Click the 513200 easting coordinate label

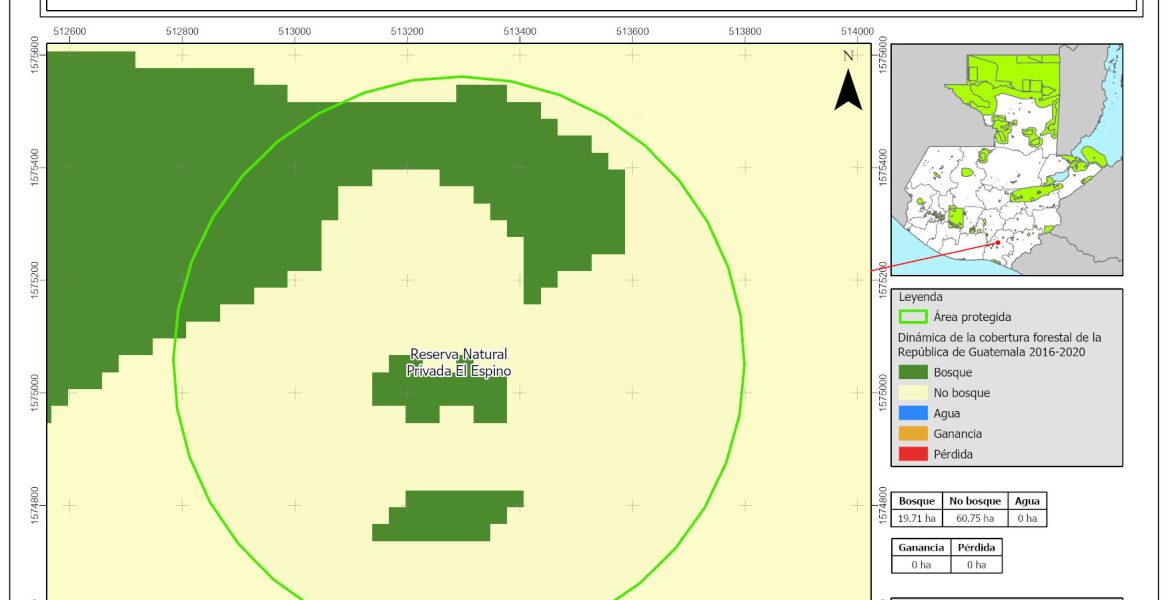click(406, 31)
